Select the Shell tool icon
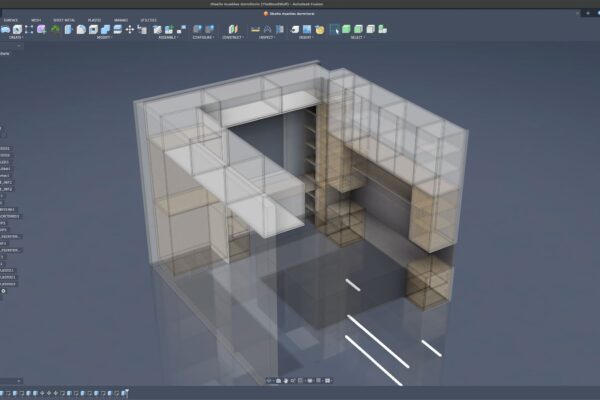The image size is (600, 400). tap(93, 29)
